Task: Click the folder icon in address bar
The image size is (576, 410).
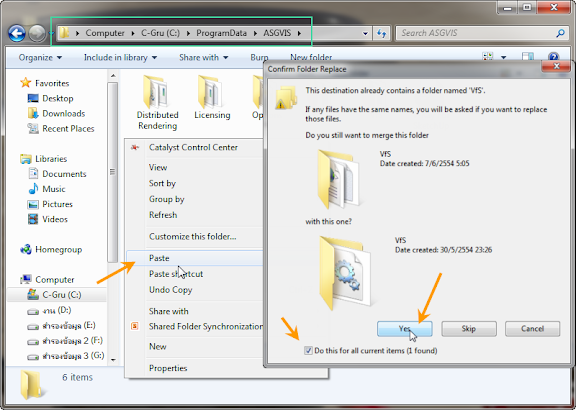Action: [x=64, y=33]
